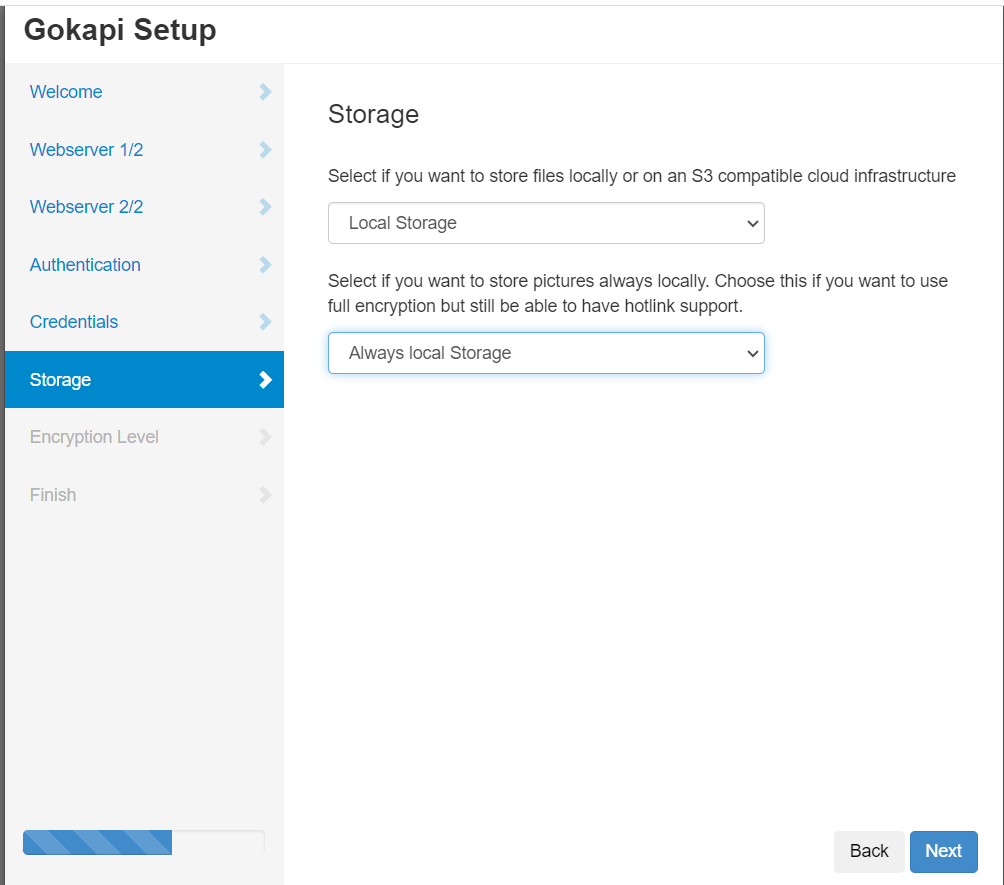Viewport: 1004px width, 885px height.
Task: Open the Local Storage dropdown
Action: pos(546,223)
